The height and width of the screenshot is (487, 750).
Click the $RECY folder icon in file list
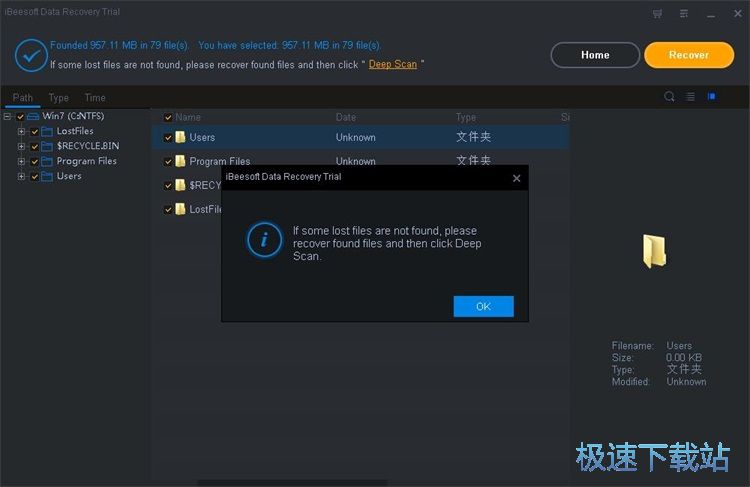180,185
